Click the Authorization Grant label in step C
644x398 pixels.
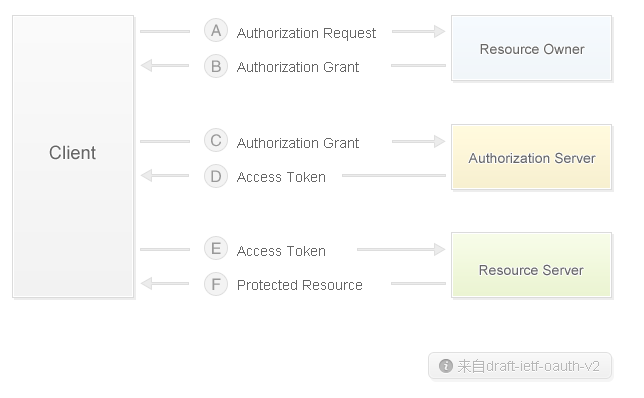(298, 143)
